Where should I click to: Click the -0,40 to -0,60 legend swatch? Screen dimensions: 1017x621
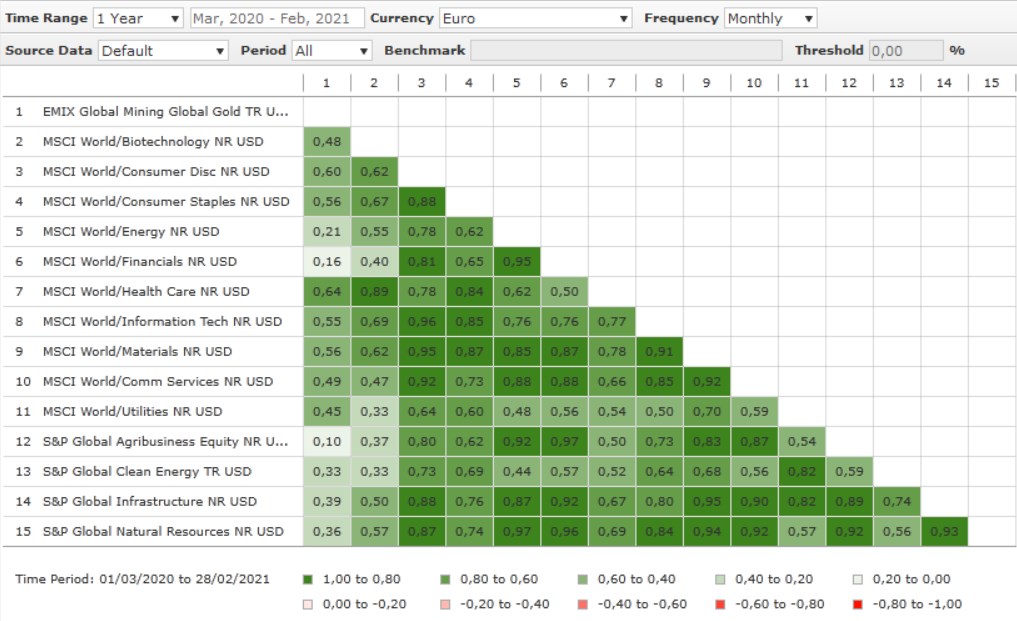click(581, 604)
